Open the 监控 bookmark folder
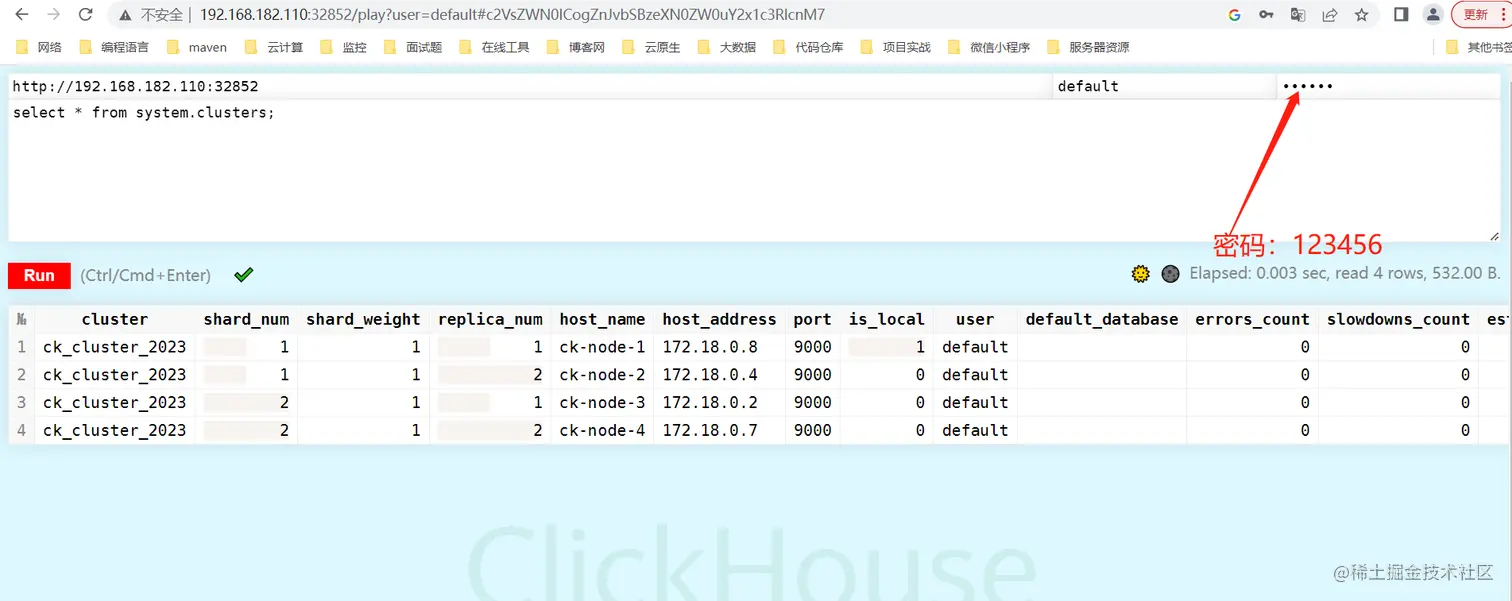Viewport: 1512px width, 601px height. [x=343, y=47]
